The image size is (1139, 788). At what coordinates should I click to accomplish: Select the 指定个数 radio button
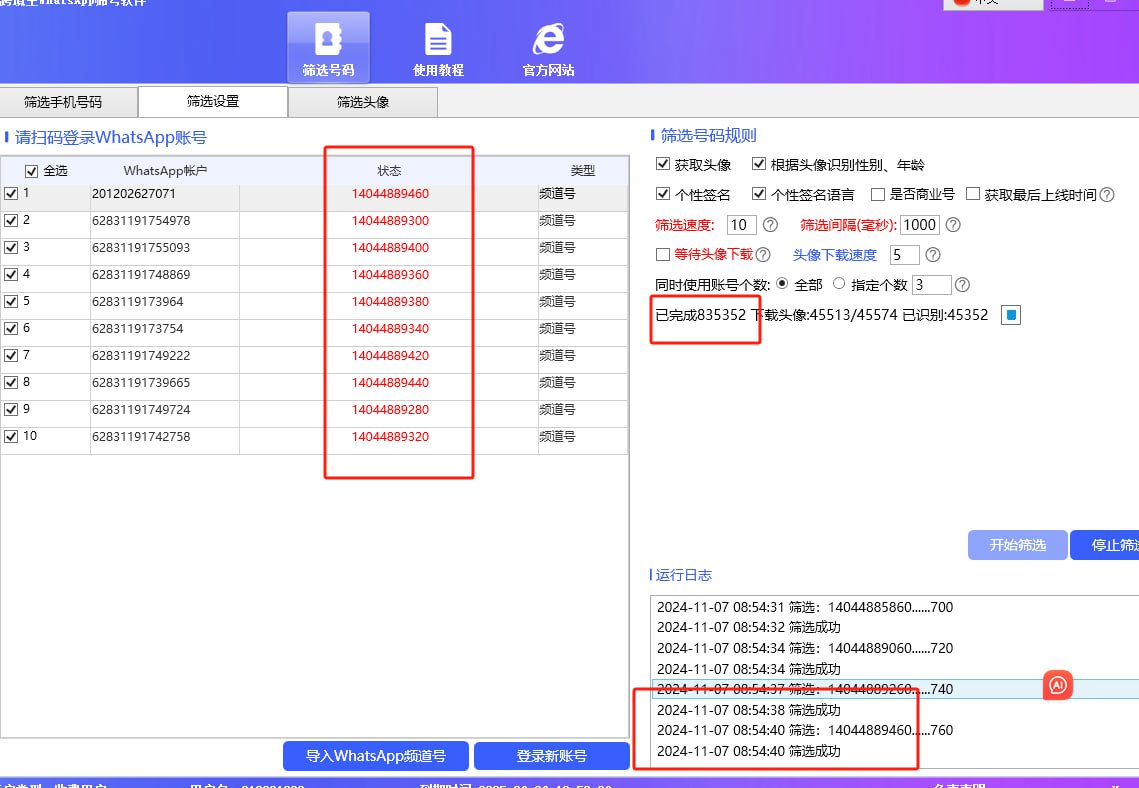[839, 285]
